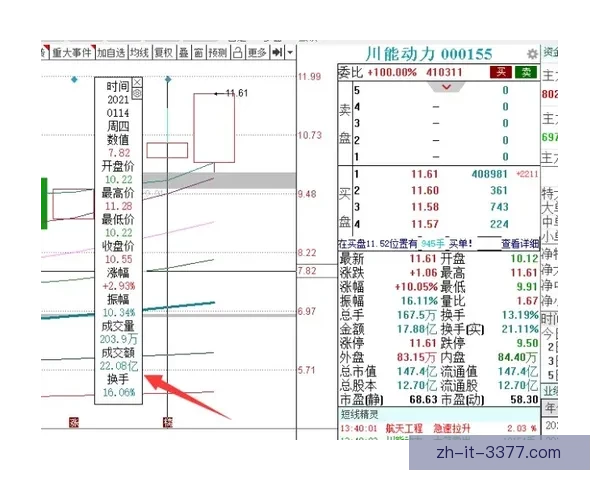Image resolution: width=600 pixels, height=480 pixels.
Task: Click the 成交量 203.9万 value in info box
Action: pos(119,340)
